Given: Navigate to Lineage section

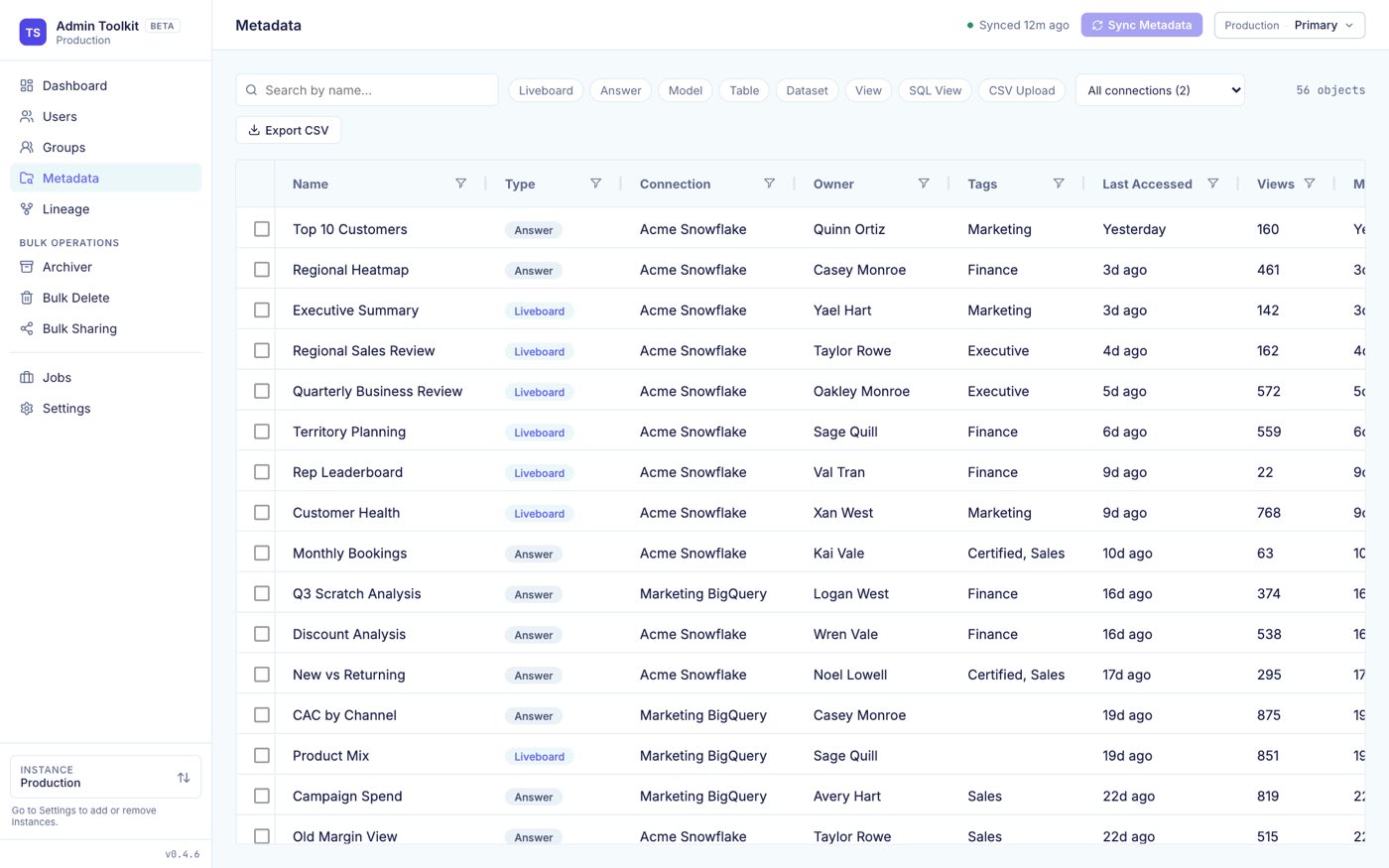Looking at the screenshot, I should click(x=105, y=209).
